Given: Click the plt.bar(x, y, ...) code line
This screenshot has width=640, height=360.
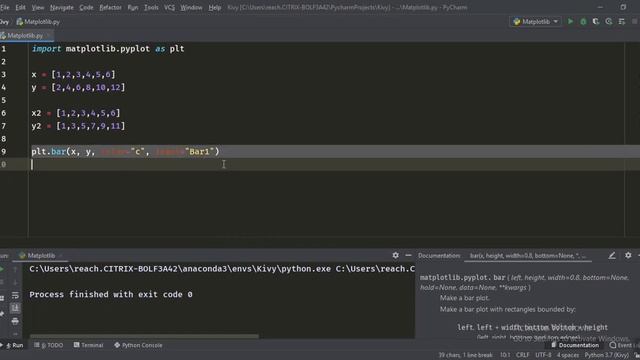Looking at the screenshot, I should pos(126,151).
